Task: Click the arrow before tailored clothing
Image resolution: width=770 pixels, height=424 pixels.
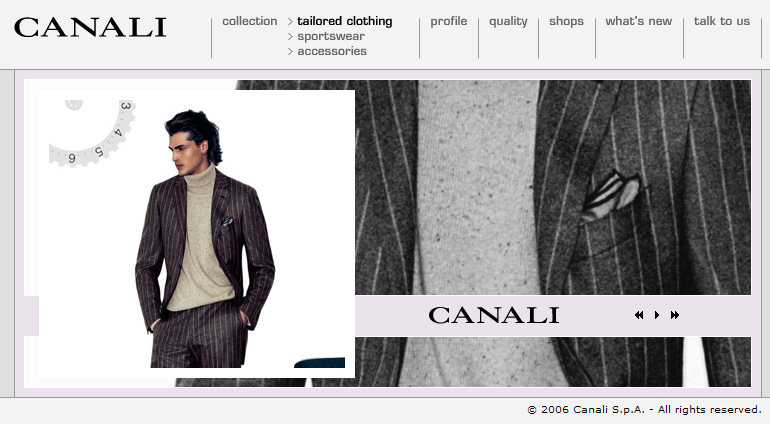Action: (x=290, y=22)
